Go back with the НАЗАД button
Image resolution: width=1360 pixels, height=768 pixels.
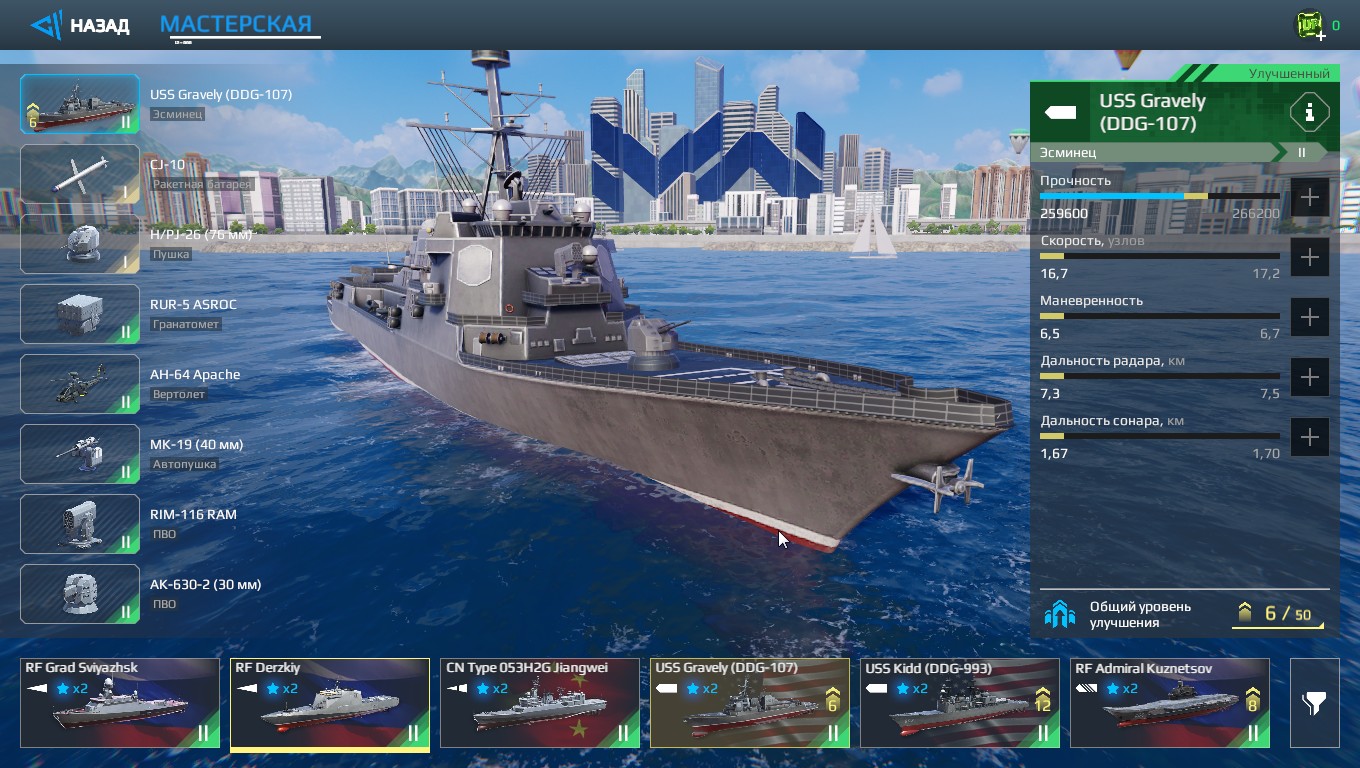(80, 25)
